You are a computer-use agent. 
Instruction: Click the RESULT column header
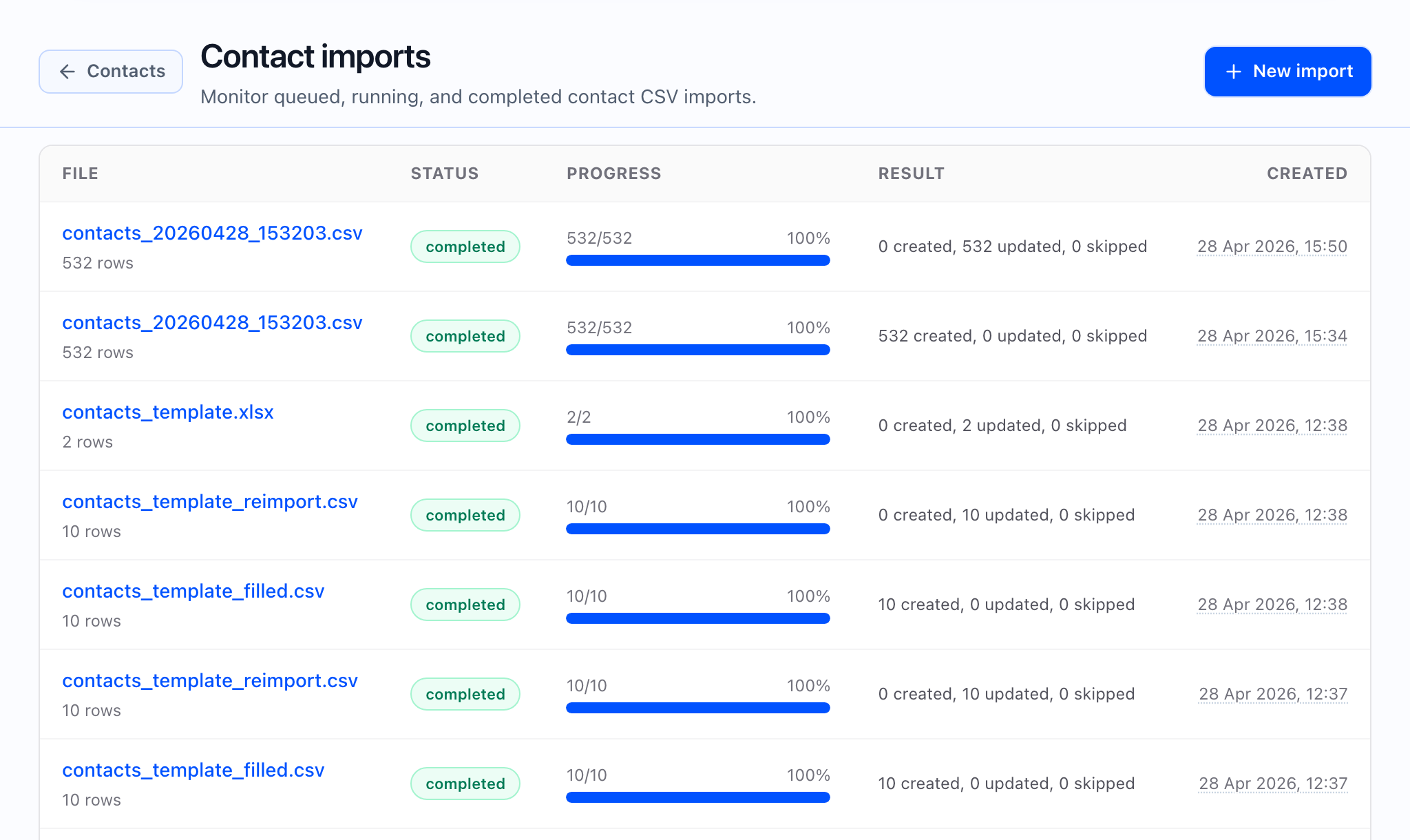[x=912, y=174]
